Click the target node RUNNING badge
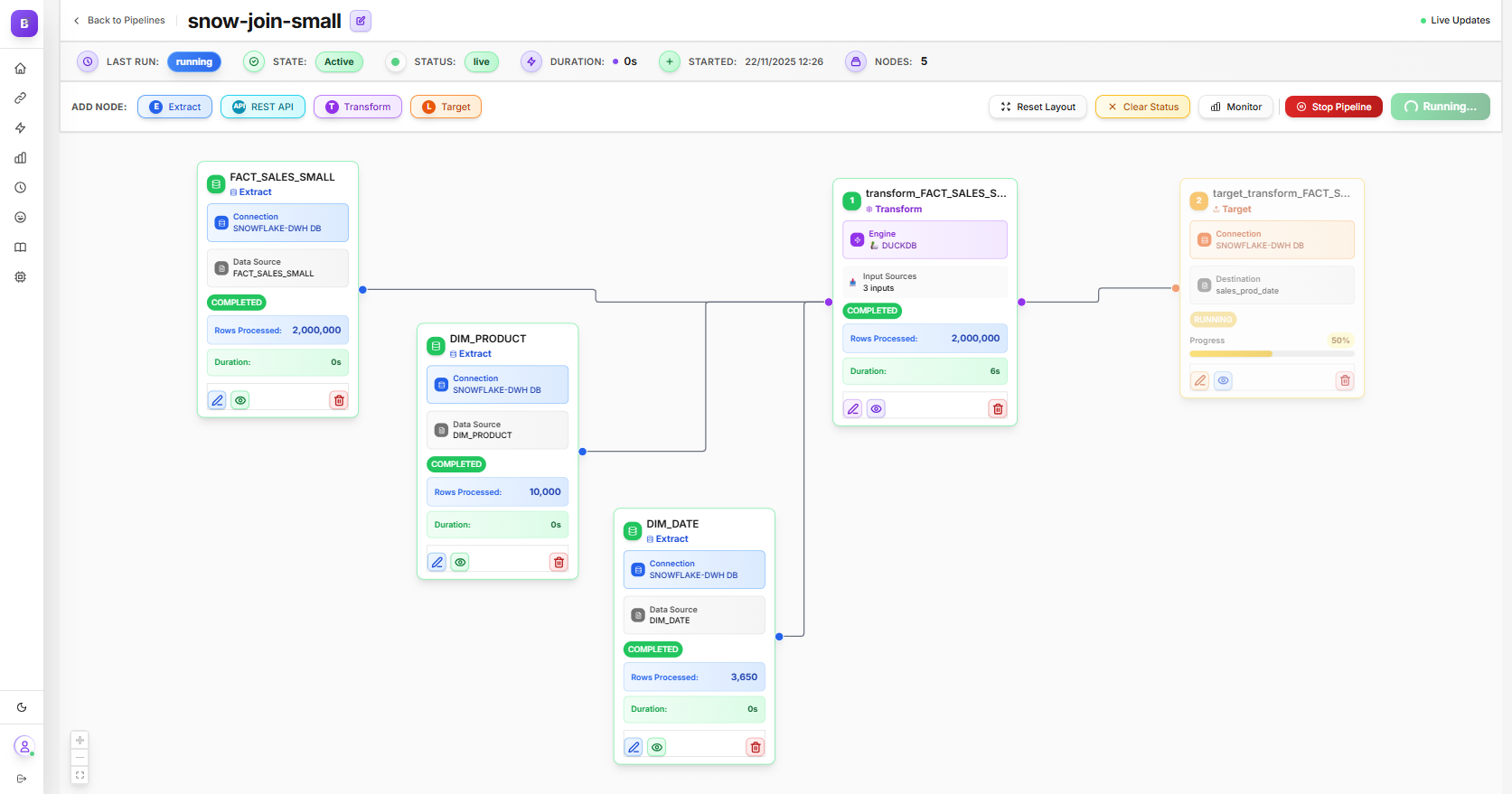This screenshot has width=1512, height=794. (1213, 320)
